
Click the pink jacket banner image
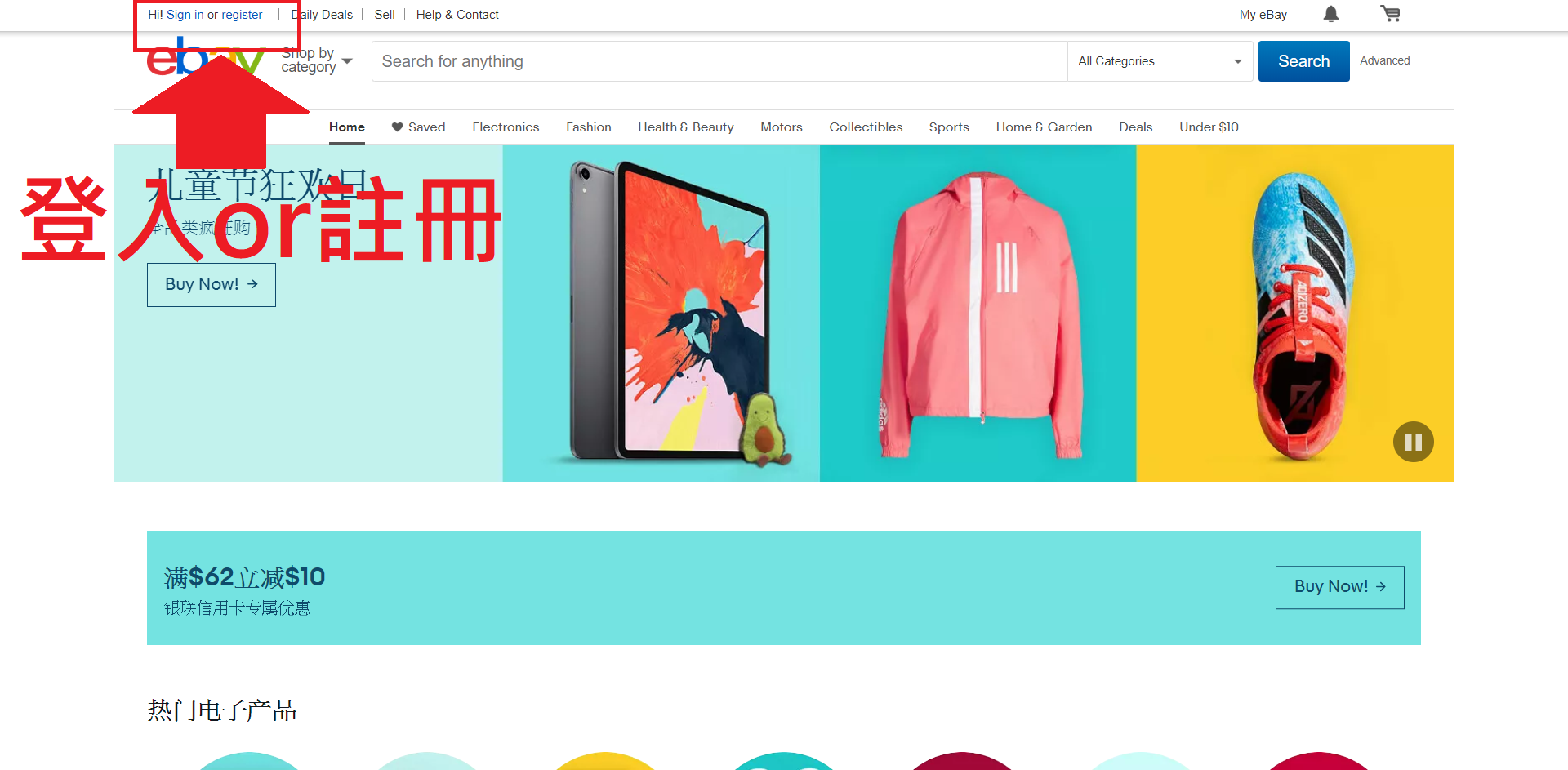978,313
